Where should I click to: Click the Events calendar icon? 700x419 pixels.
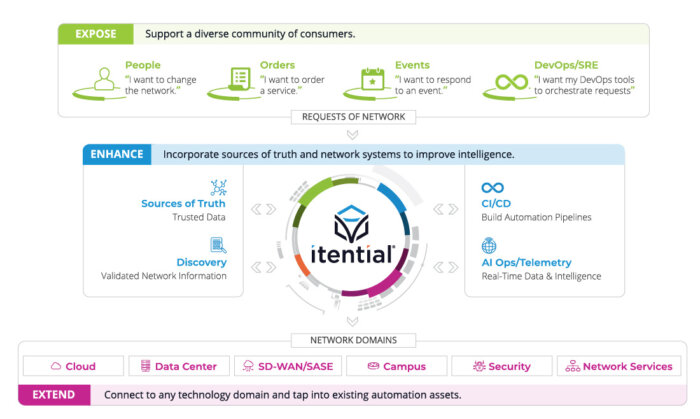tap(372, 79)
